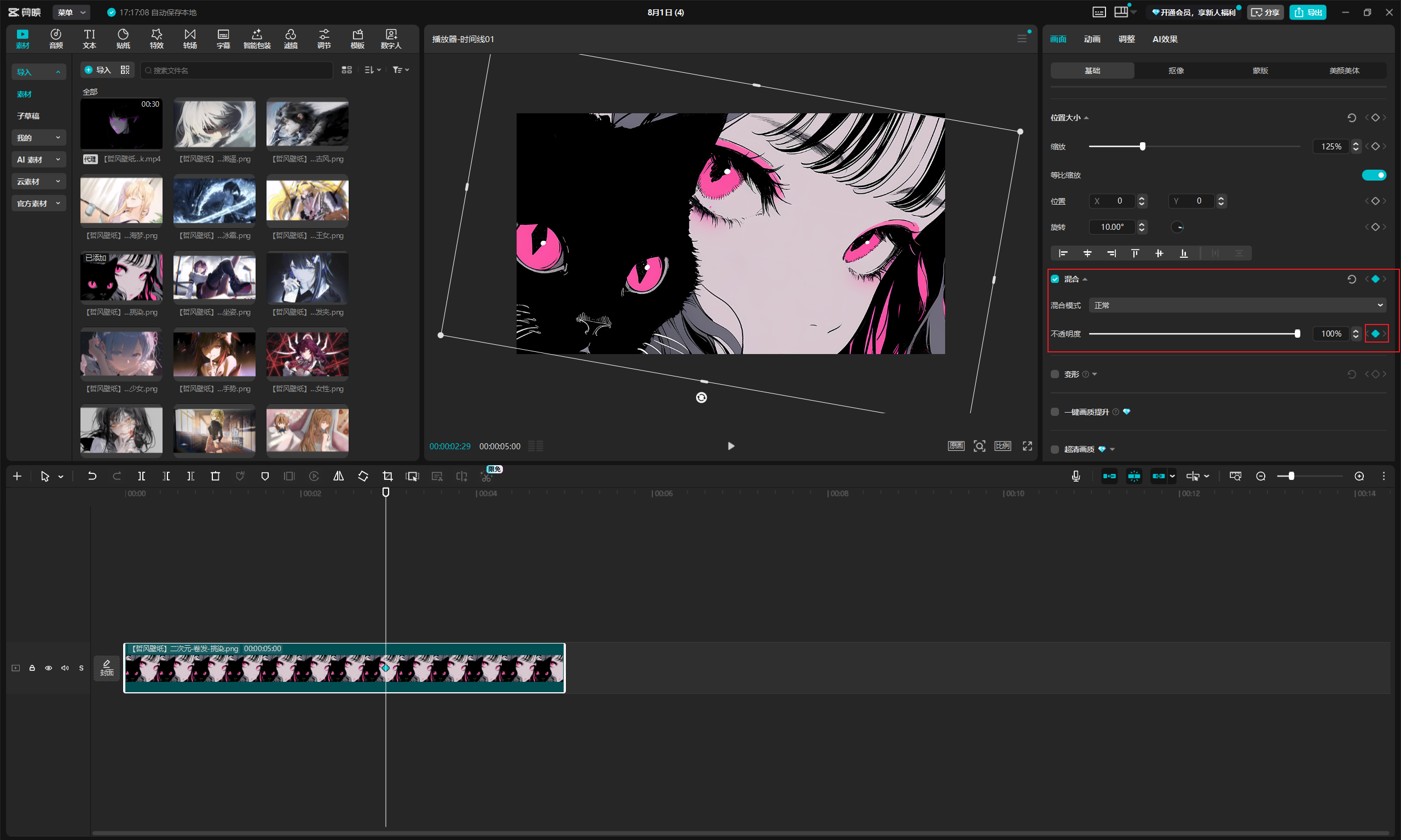Image resolution: width=1401 pixels, height=840 pixels.
Task: Click the undo arrow in timeline toolbar
Action: [92, 476]
